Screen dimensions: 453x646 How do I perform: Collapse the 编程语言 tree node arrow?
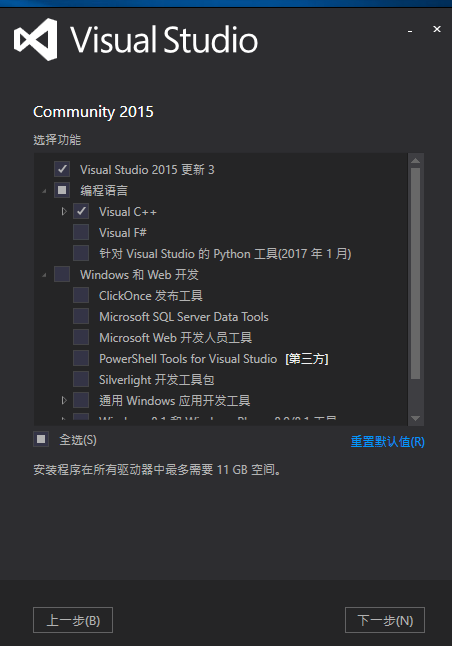[44, 191]
